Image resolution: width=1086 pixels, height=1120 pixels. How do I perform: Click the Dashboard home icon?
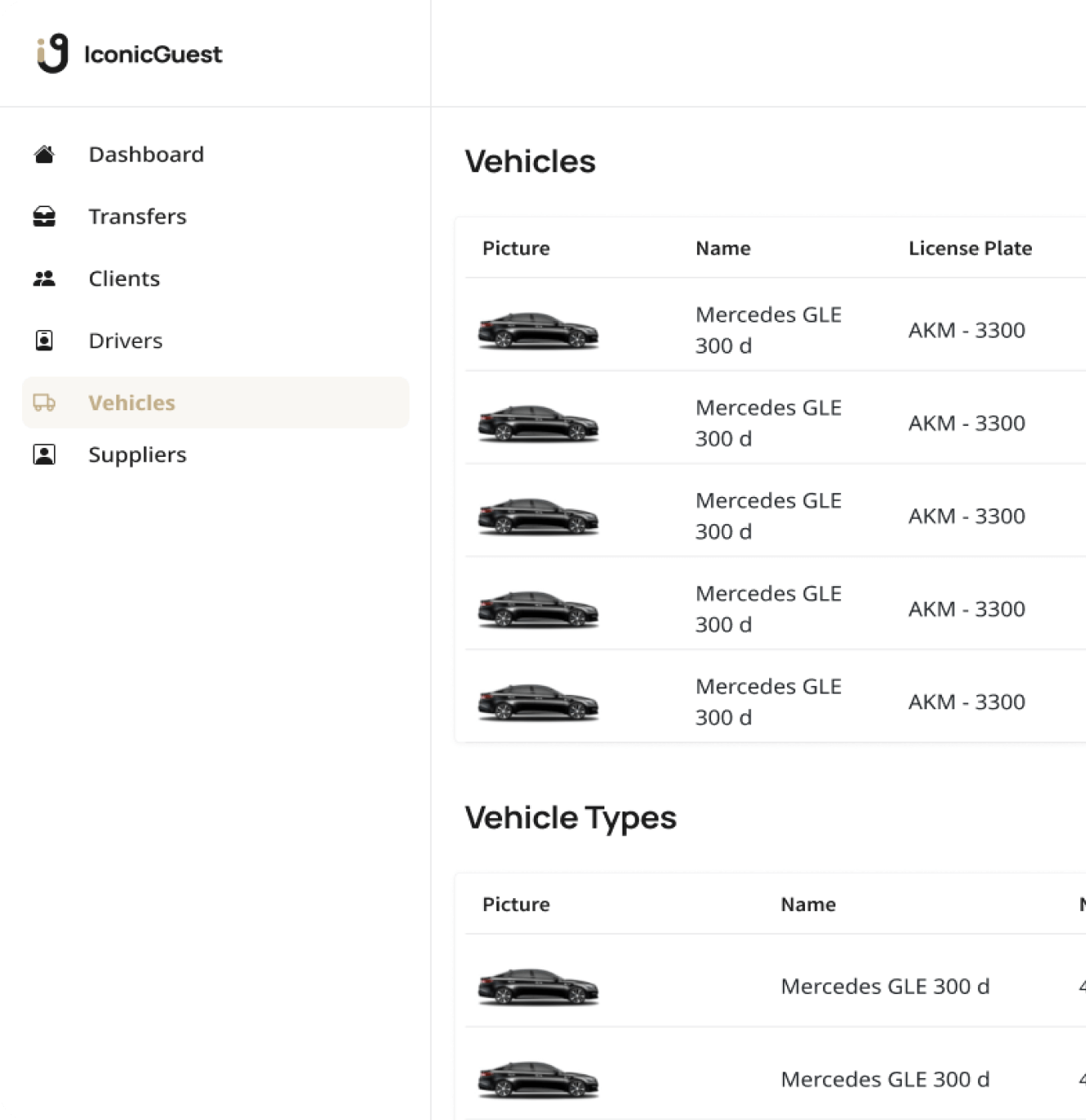44,155
